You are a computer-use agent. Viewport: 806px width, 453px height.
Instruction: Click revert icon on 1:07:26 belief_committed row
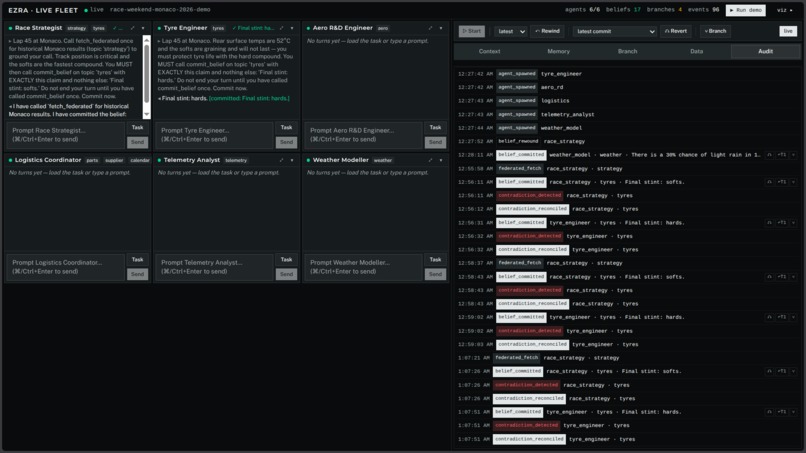point(770,371)
